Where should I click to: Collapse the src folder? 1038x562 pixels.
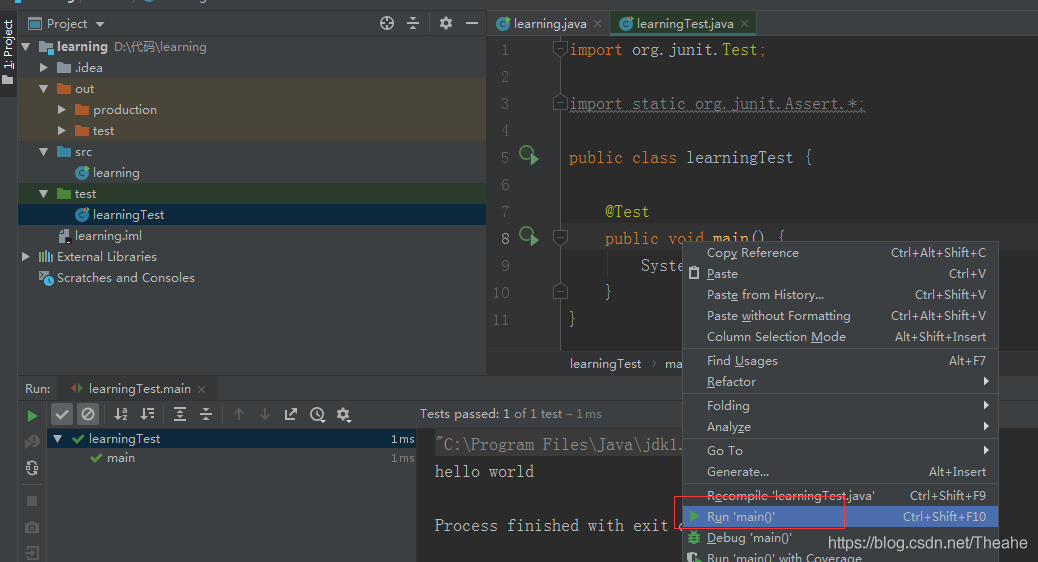[44, 152]
